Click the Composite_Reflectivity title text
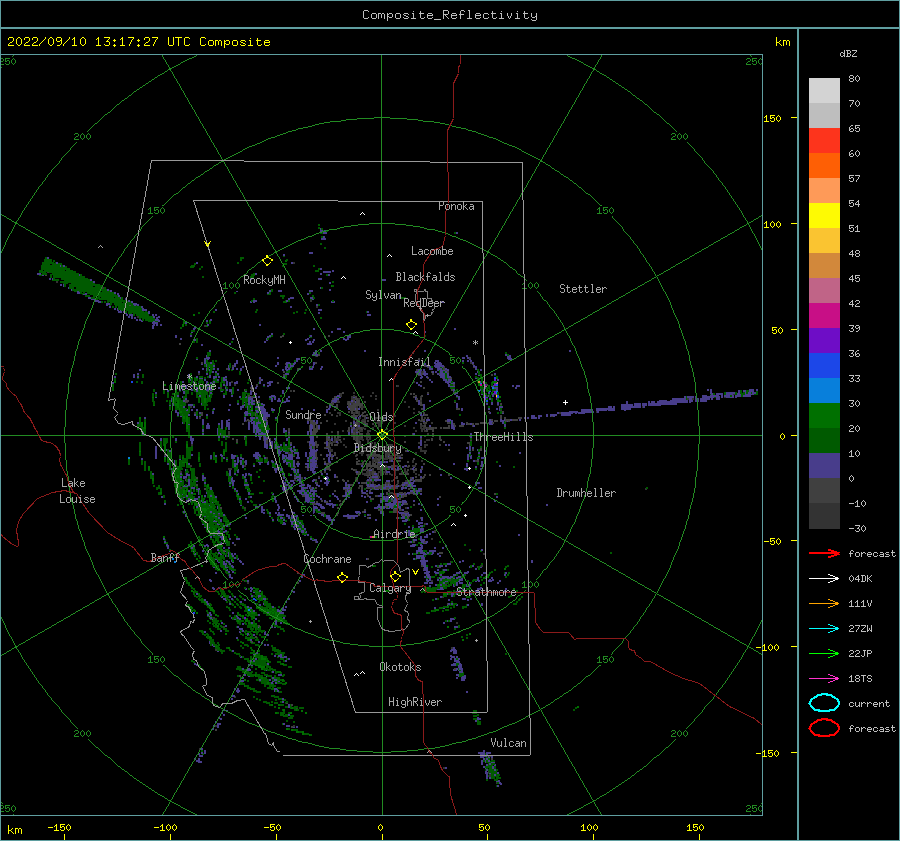 [450, 15]
